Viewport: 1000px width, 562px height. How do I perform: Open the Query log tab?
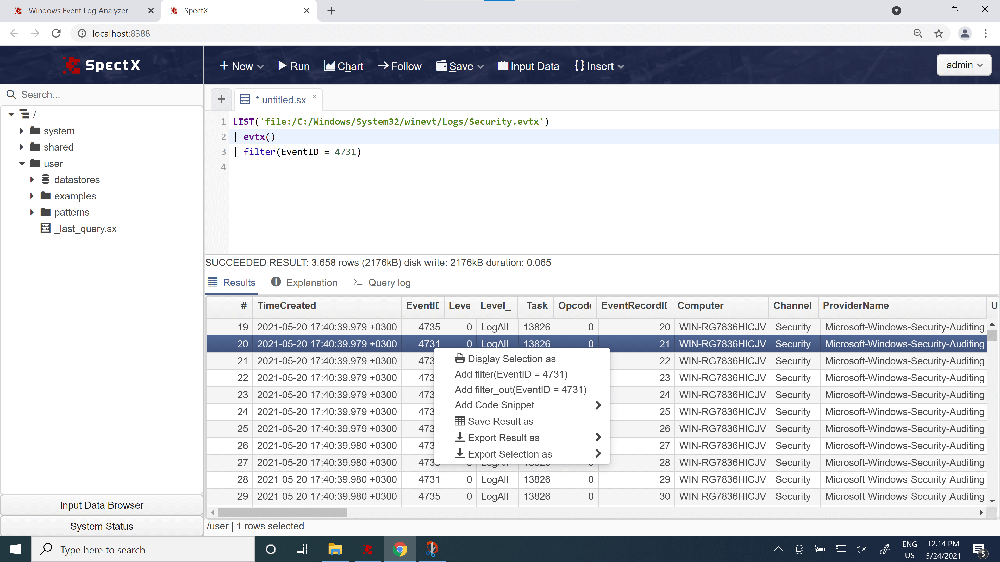(381, 283)
